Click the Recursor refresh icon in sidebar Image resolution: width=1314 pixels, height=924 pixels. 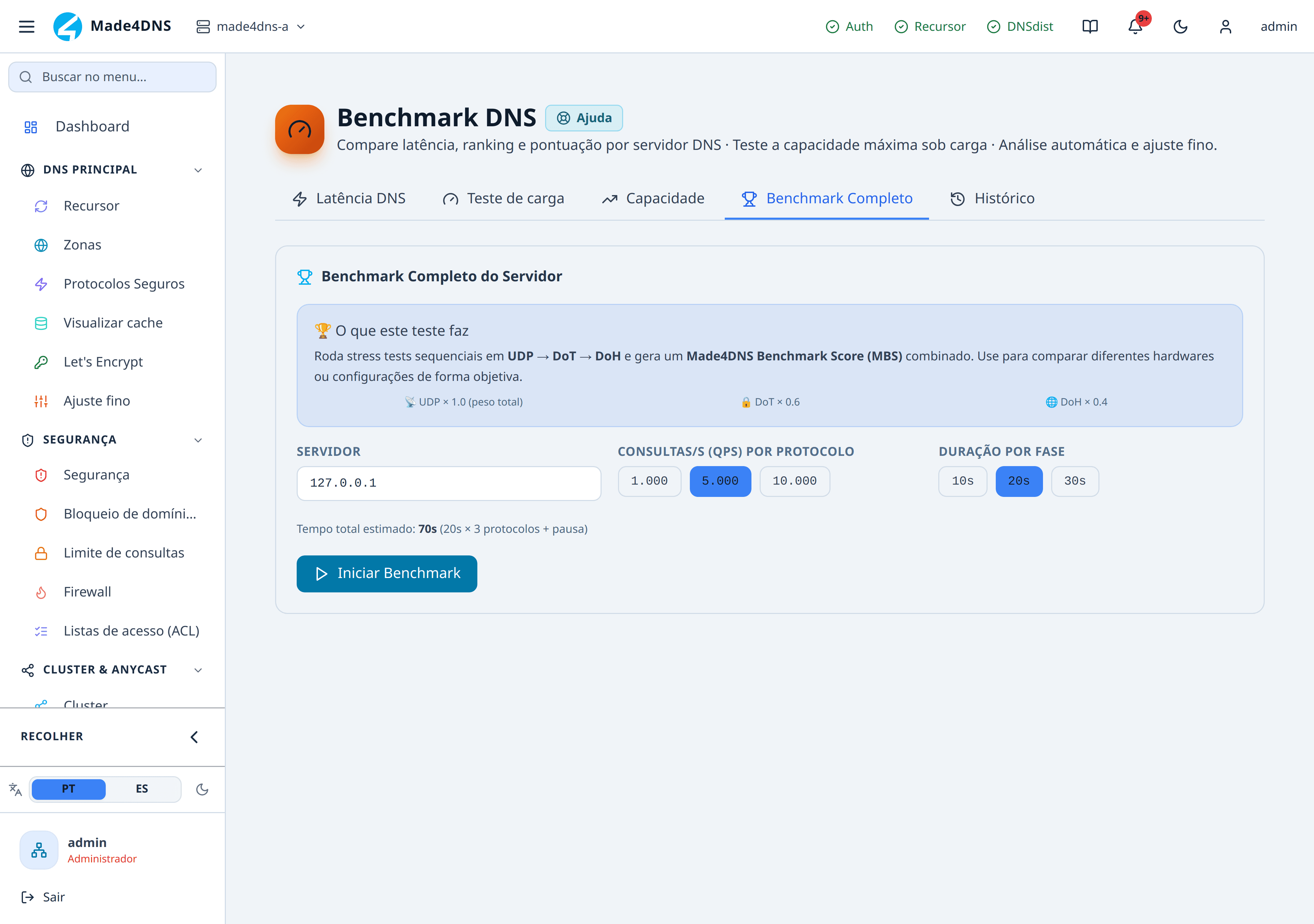tap(41, 206)
